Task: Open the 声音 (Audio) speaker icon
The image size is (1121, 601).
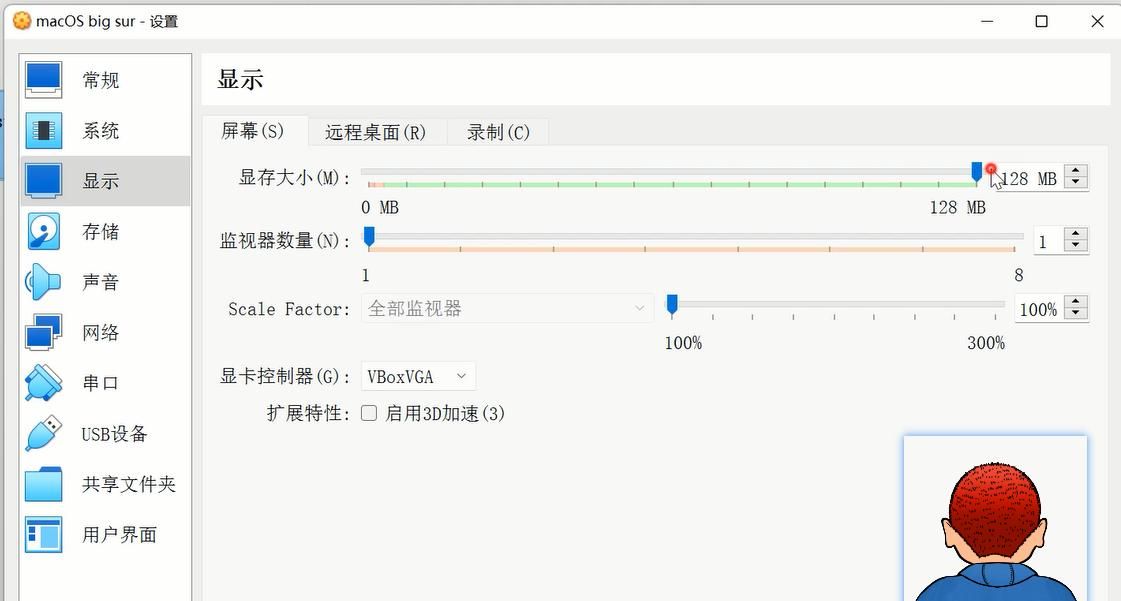Action: tap(44, 282)
